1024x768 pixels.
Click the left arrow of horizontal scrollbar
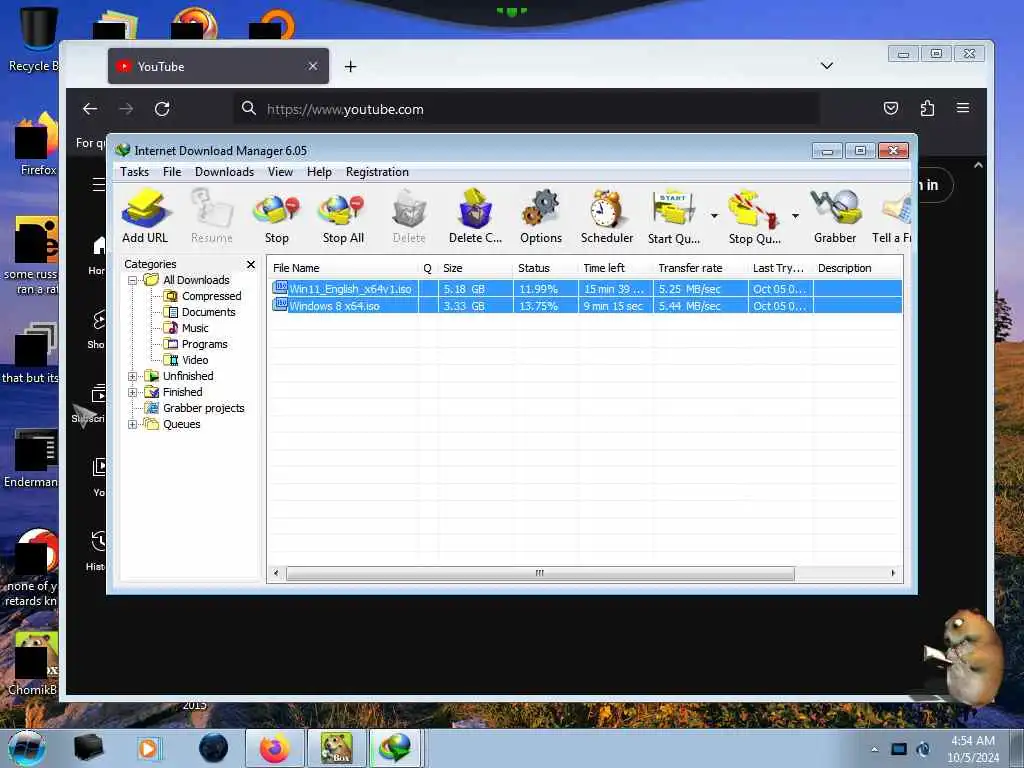[x=276, y=573]
